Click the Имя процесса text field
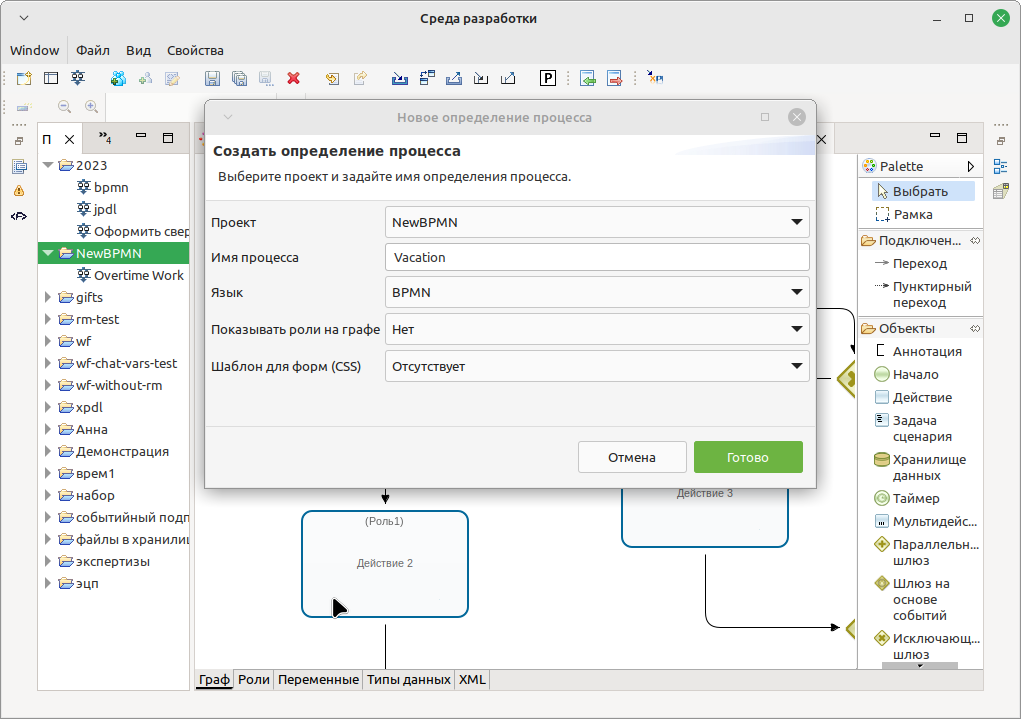Viewport: 1021px width, 719px height. 597,257
